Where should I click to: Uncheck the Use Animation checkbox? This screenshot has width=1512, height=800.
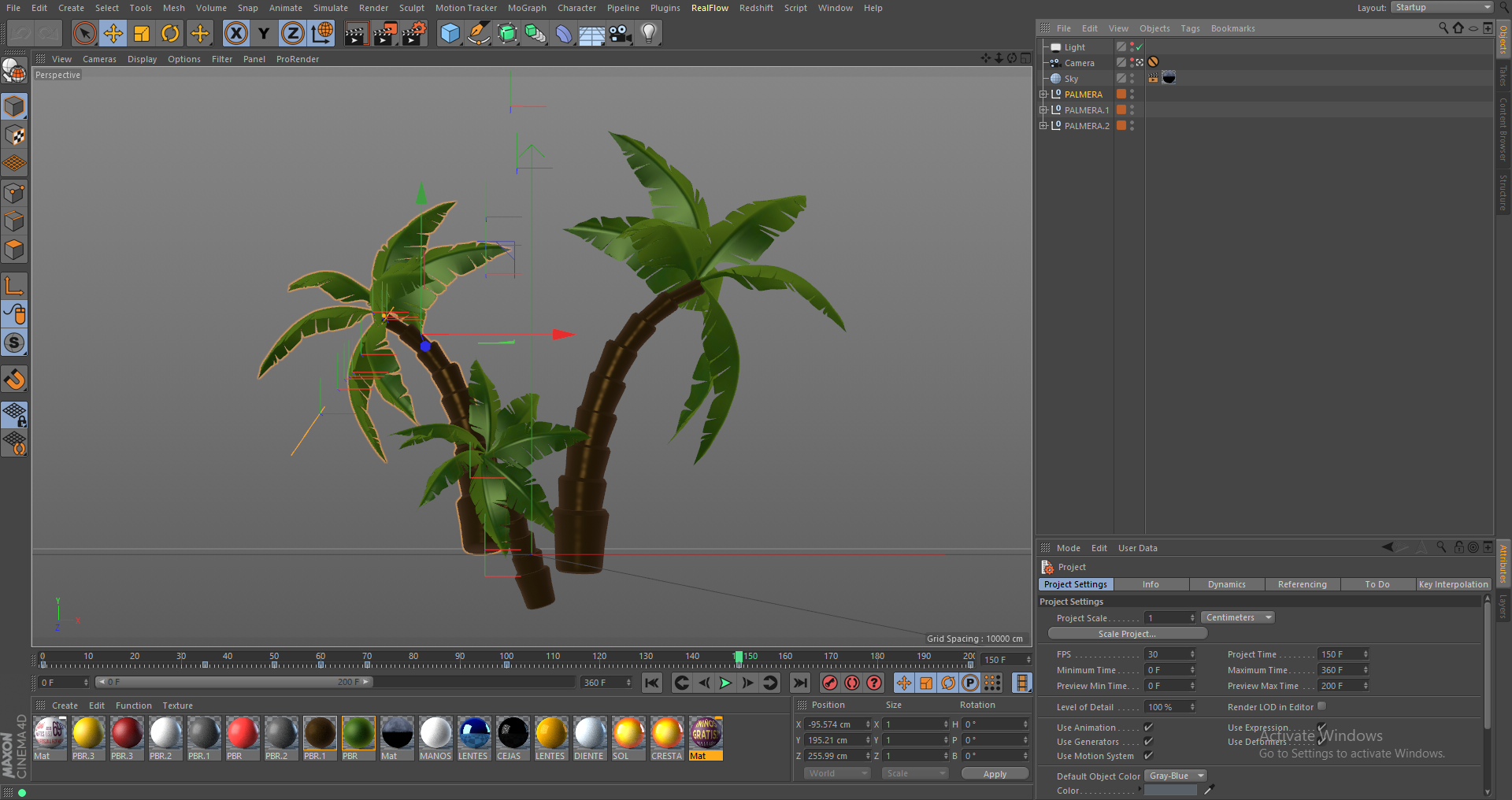click(1148, 727)
